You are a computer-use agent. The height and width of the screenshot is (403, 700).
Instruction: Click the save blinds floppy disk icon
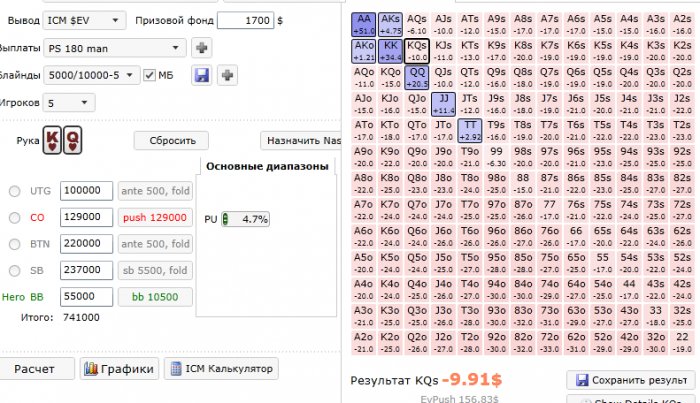(201, 75)
